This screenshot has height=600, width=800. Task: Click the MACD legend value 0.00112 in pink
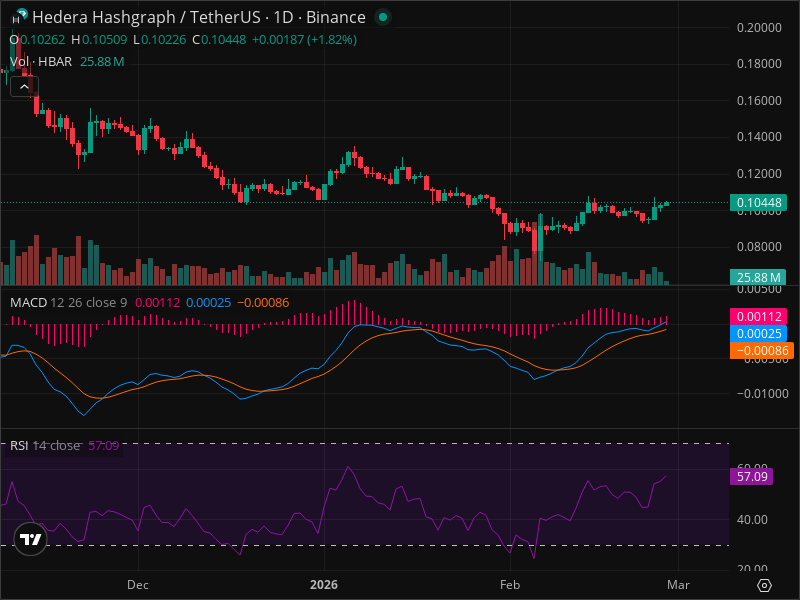(x=157, y=303)
